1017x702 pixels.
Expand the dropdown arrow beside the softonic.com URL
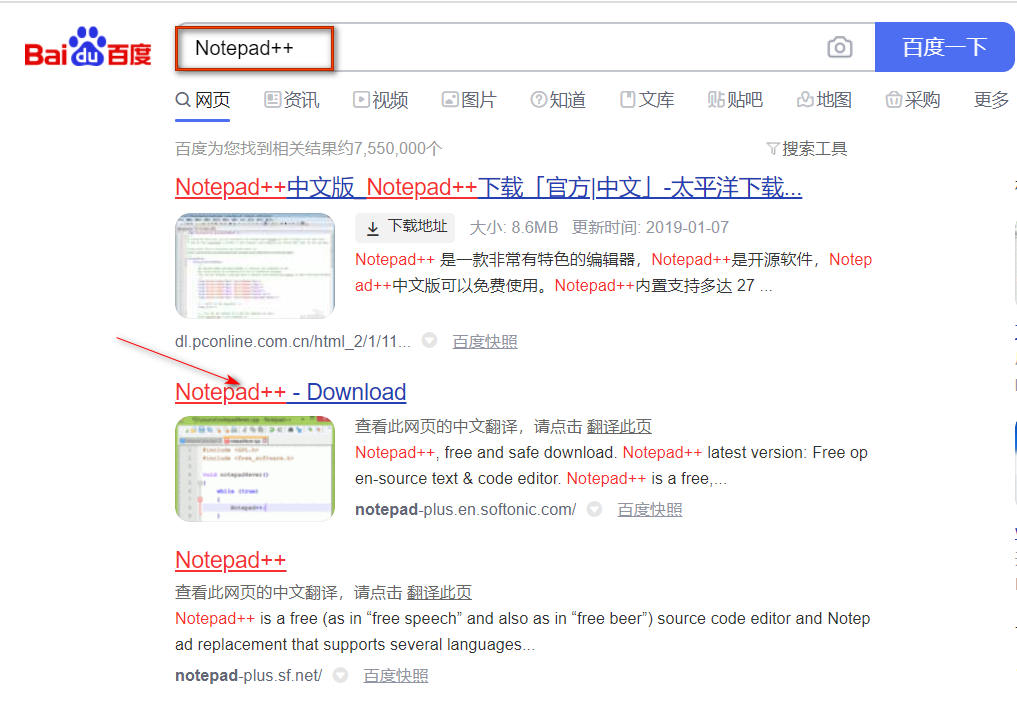pyautogui.click(x=594, y=509)
